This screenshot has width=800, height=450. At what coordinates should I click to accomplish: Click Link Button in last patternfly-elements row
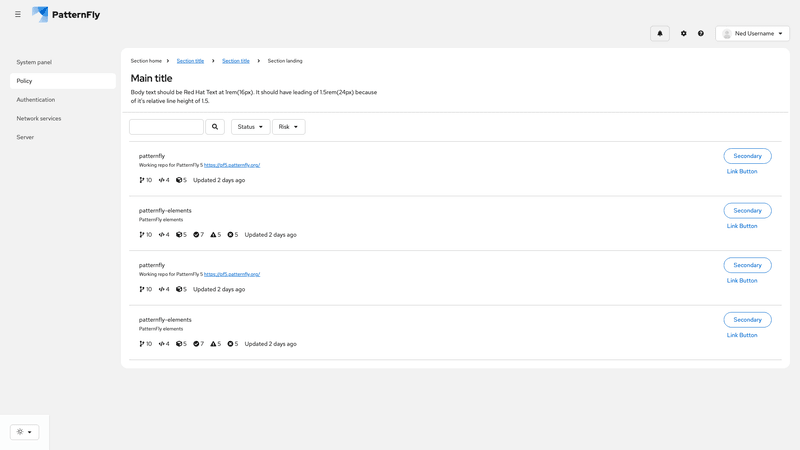(x=742, y=335)
